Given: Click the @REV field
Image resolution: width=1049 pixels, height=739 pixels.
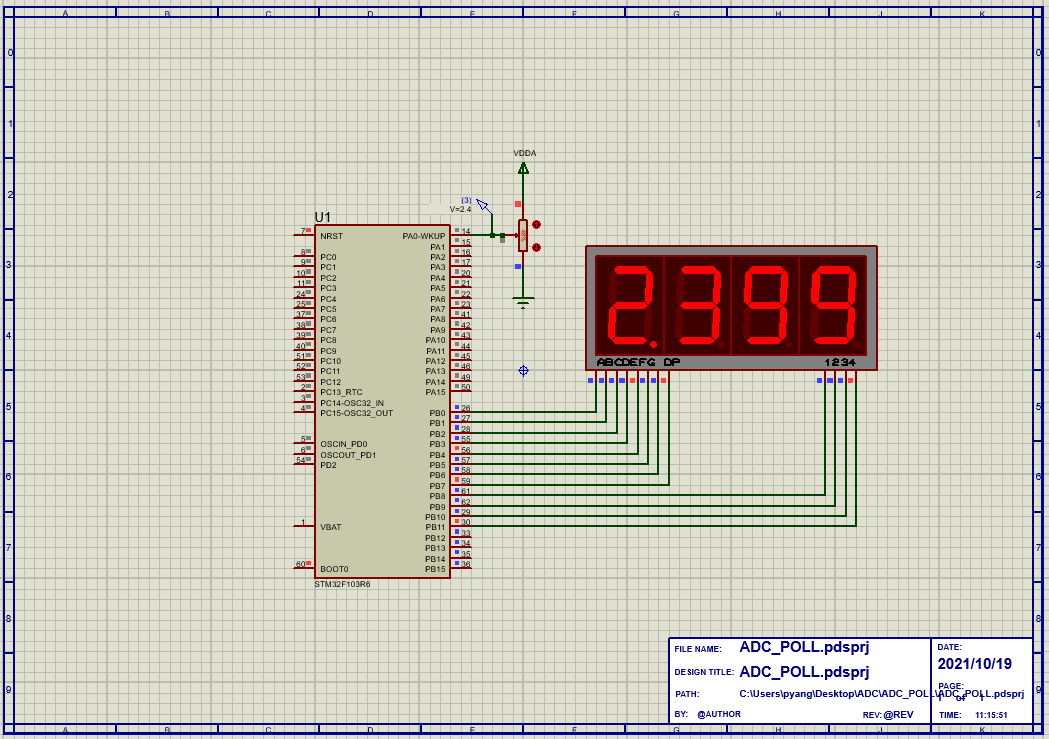Looking at the screenshot, I should coord(898,714).
